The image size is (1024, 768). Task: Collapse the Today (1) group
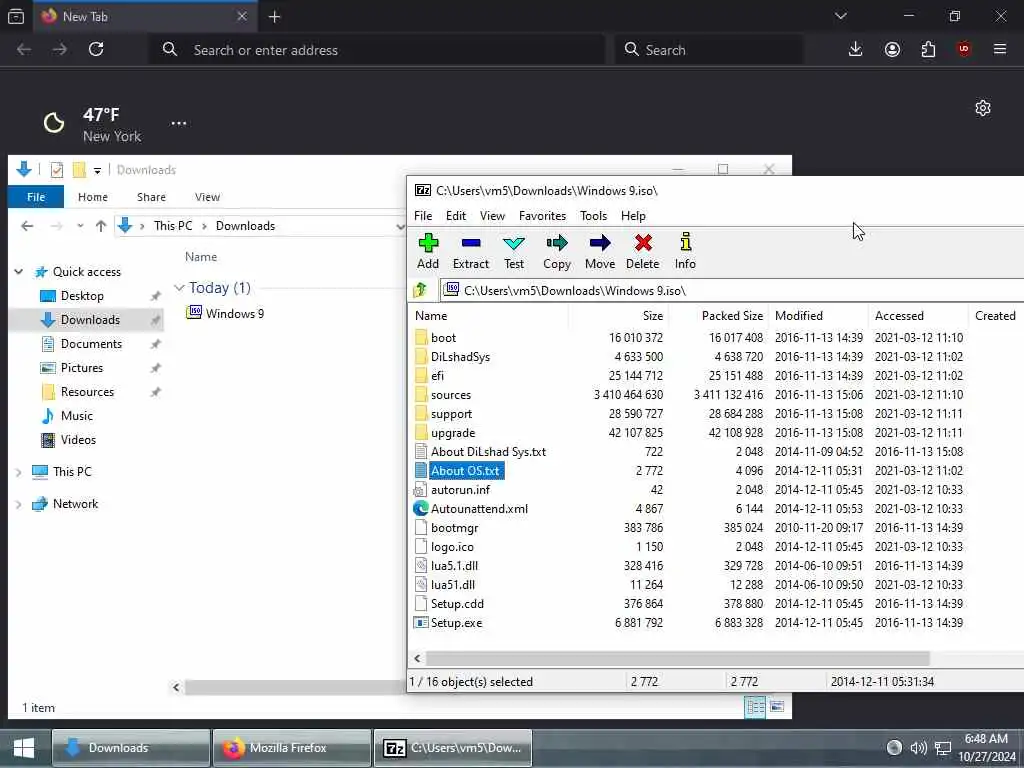tap(179, 287)
